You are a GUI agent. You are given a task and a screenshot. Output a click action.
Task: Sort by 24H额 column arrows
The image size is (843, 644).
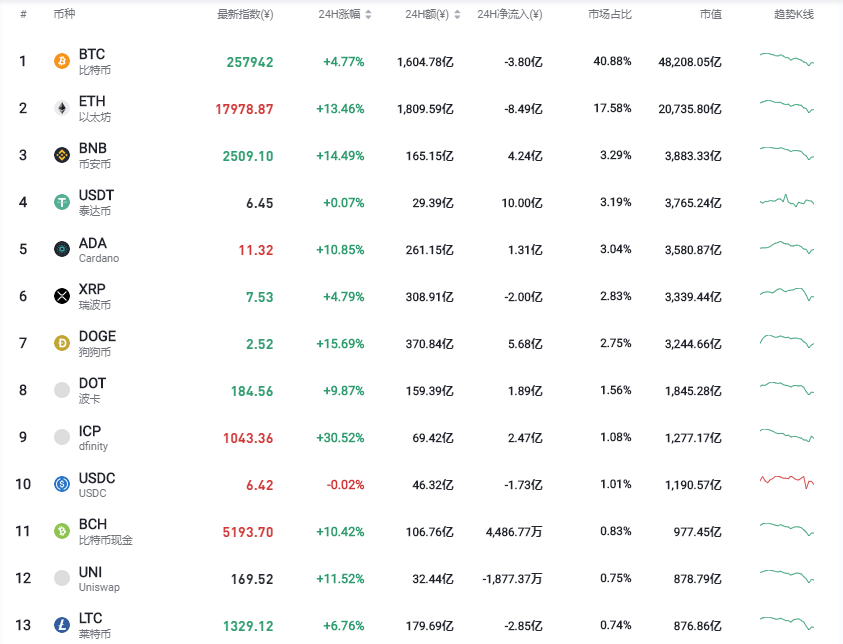click(457, 15)
